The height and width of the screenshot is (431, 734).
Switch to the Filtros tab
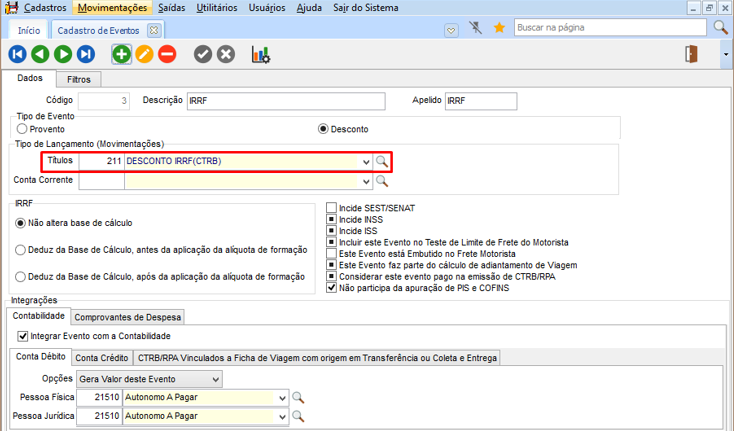coord(79,79)
